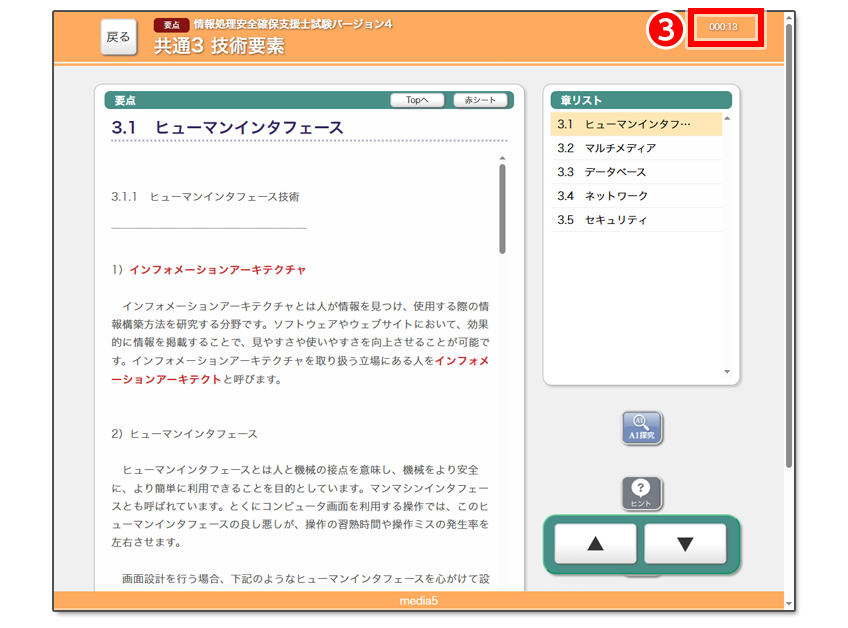Screen dimensions: 848x628
Task: Select chapter 3.2 マルチメディア
Action: click(636, 148)
